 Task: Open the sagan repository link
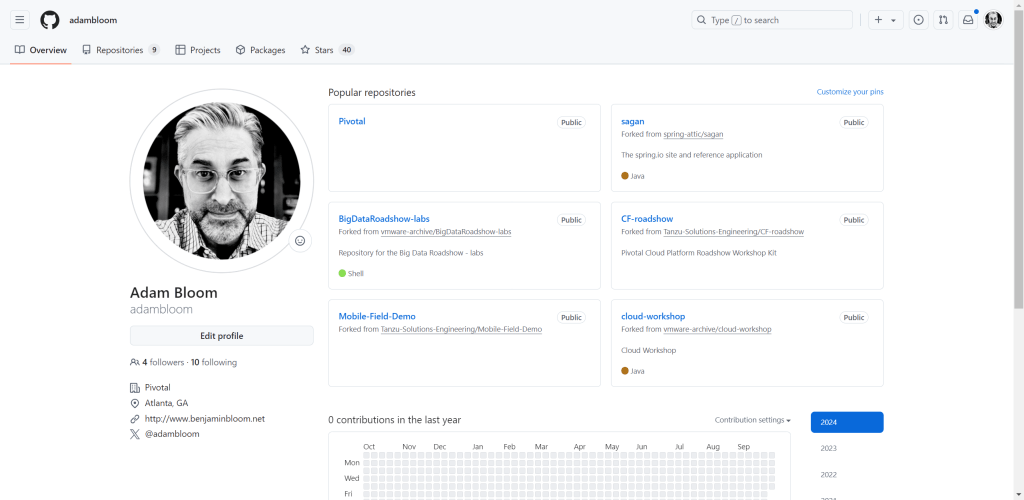click(632, 121)
